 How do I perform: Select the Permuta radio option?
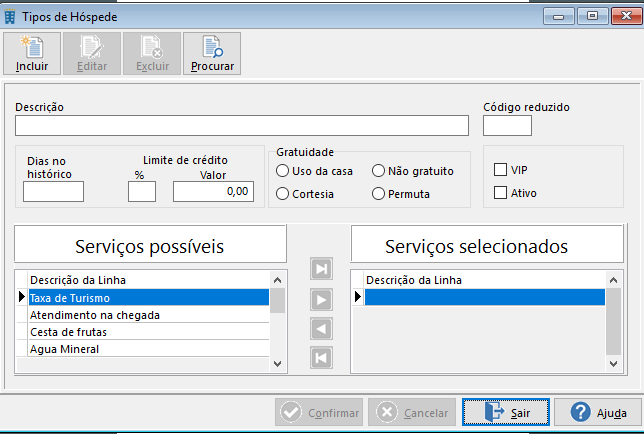point(401,194)
